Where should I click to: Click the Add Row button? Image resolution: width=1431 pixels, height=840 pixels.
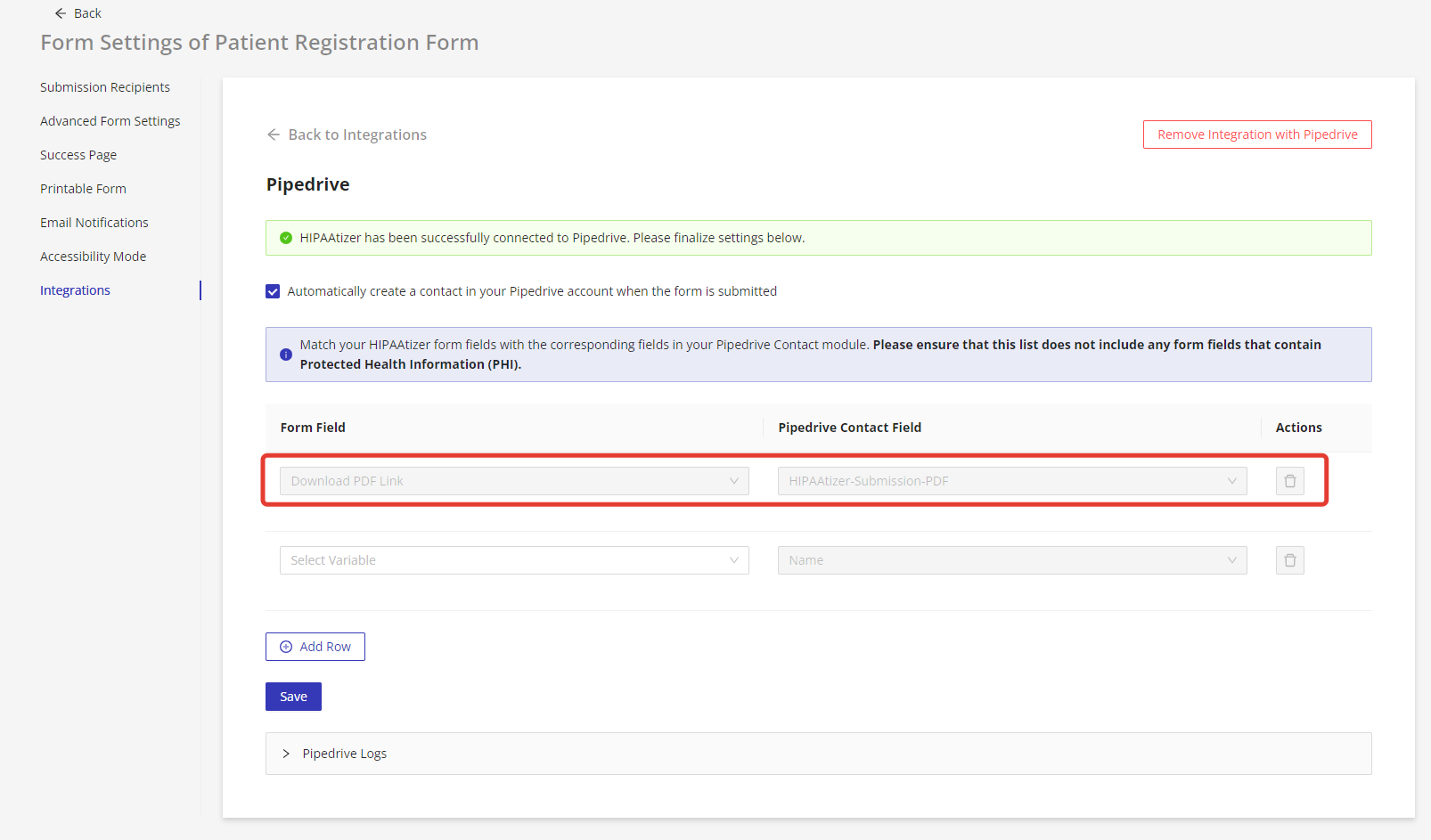[315, 647]
